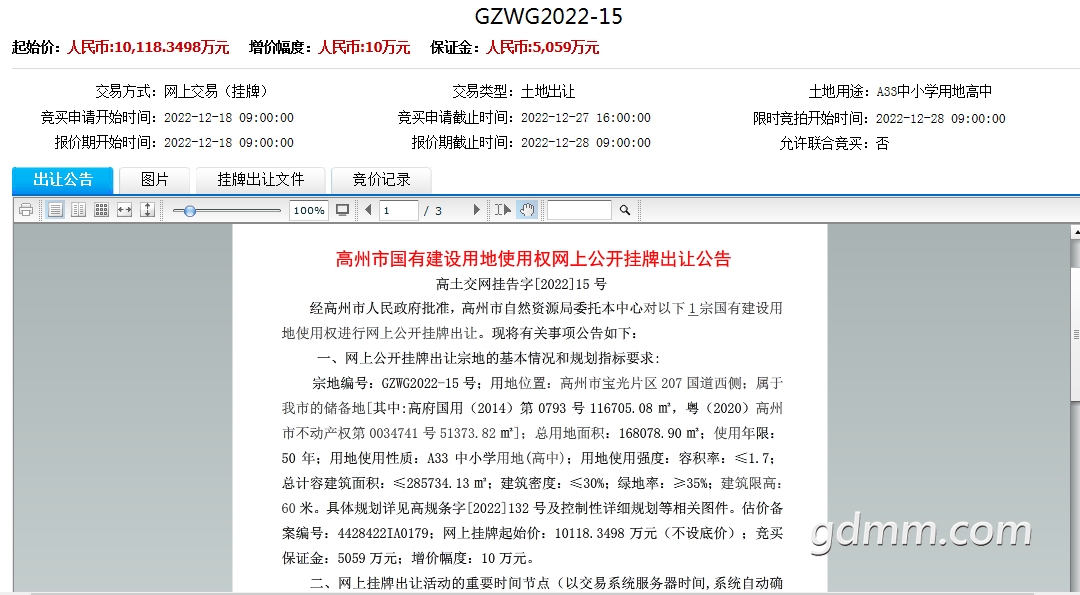Viewport: 1080px width, 595px height.
Task: Click the 竞买申请开始时间 label
Action: pyautogui.click(x=98, y=118)
